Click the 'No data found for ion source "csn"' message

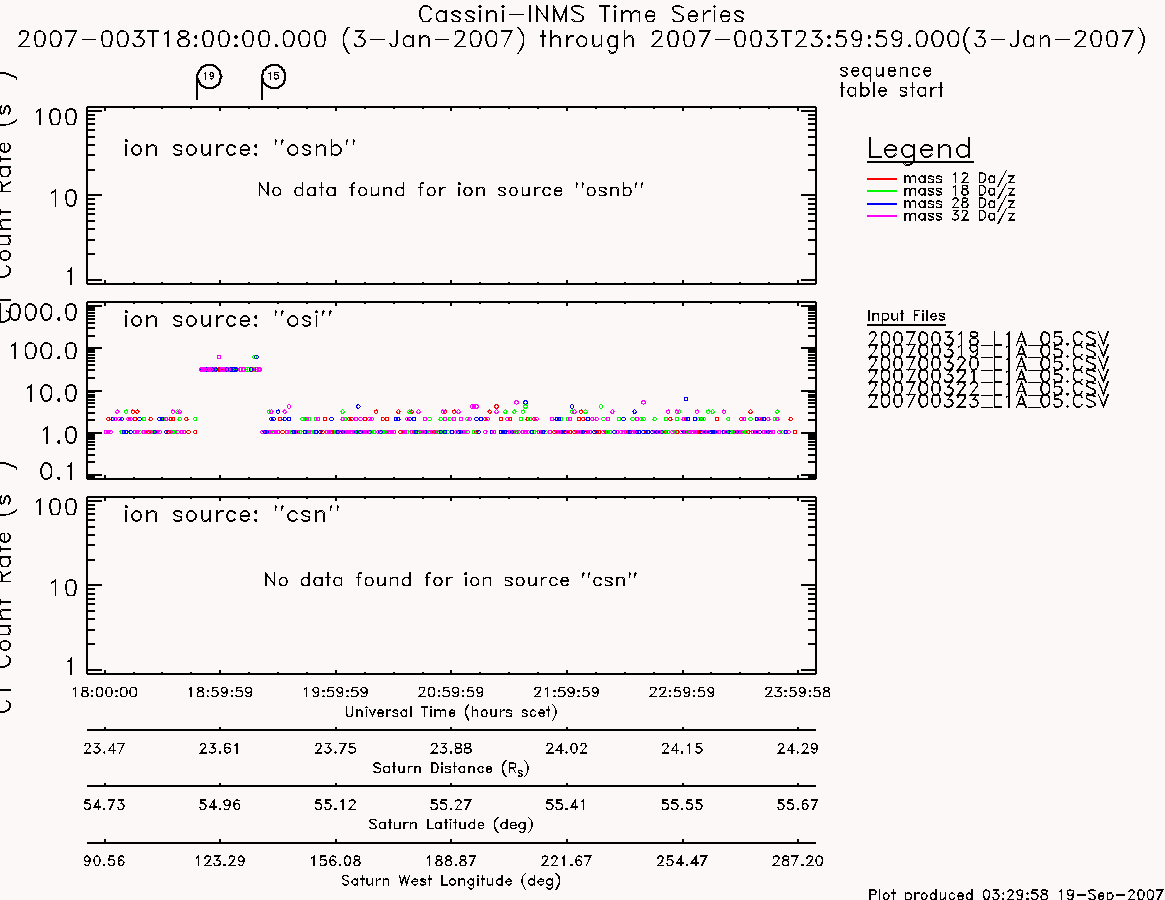[x=450, y=580]
